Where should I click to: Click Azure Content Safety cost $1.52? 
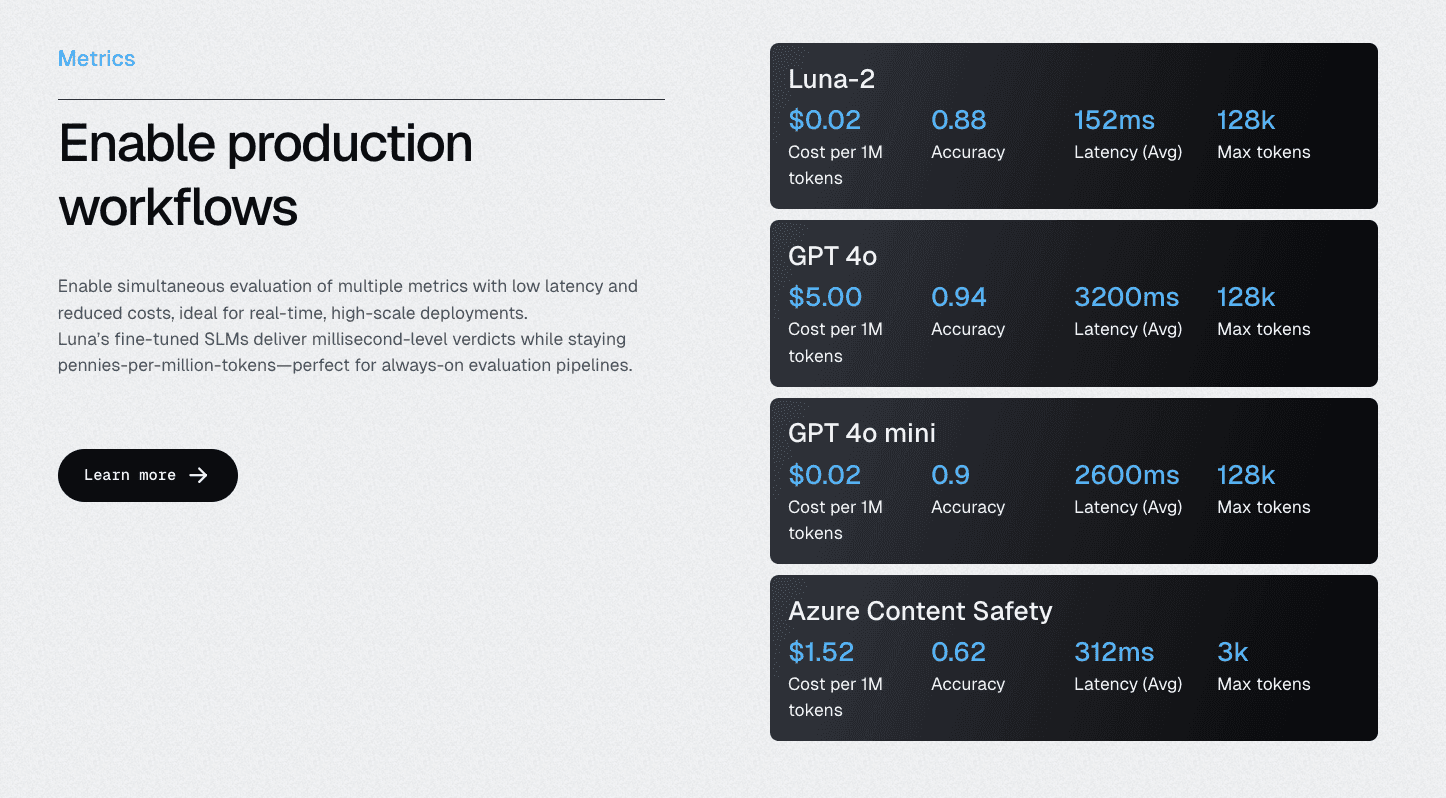pos(821,652)
